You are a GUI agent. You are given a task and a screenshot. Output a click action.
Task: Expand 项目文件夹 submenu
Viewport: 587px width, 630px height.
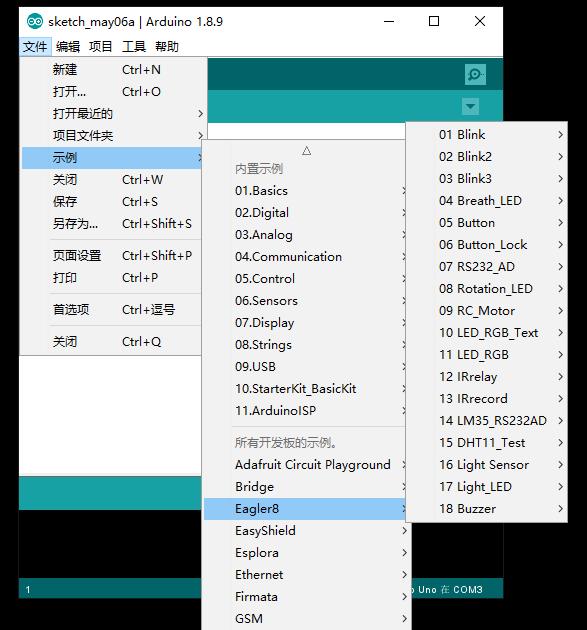[111, 136]
